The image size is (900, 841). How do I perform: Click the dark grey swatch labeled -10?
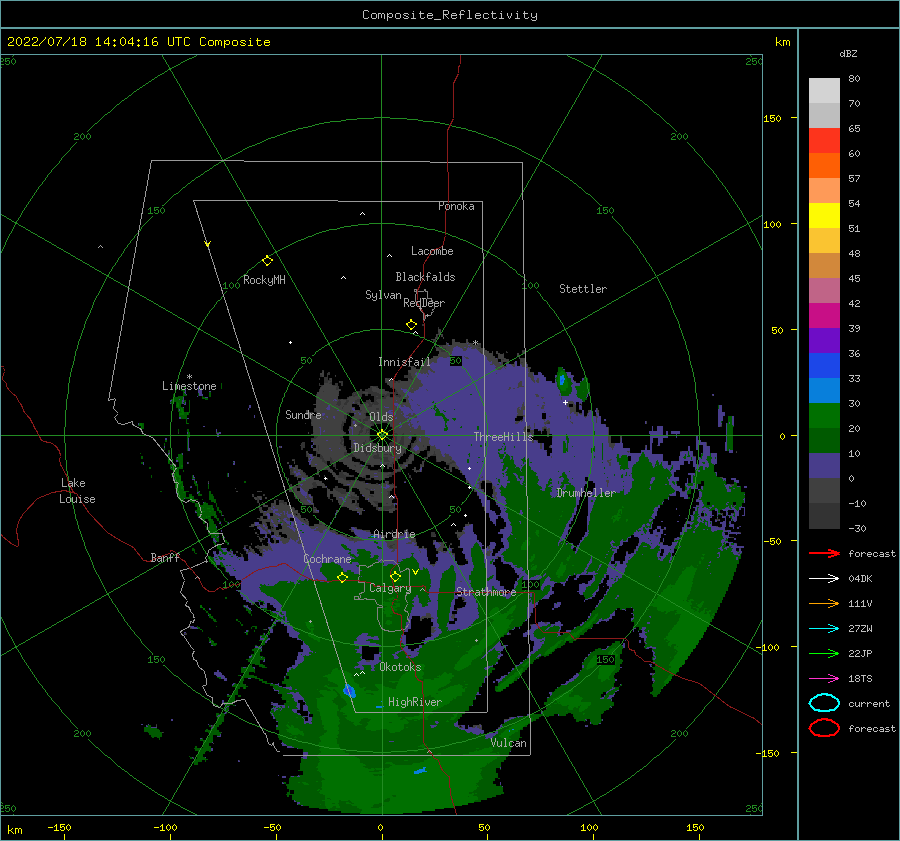click(x=824, y=515)
